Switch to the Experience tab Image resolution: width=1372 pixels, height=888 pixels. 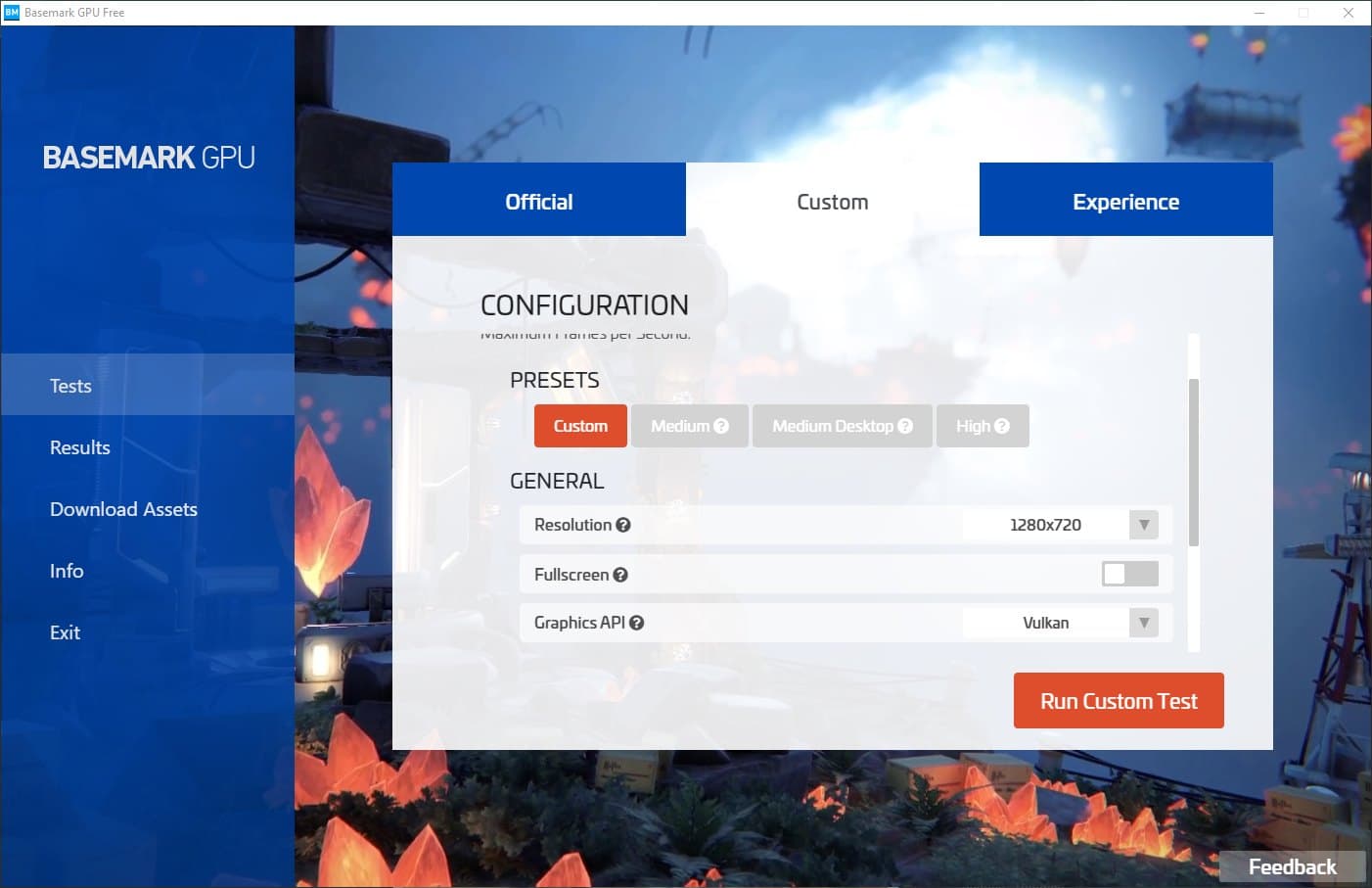tap(1125, 200)
